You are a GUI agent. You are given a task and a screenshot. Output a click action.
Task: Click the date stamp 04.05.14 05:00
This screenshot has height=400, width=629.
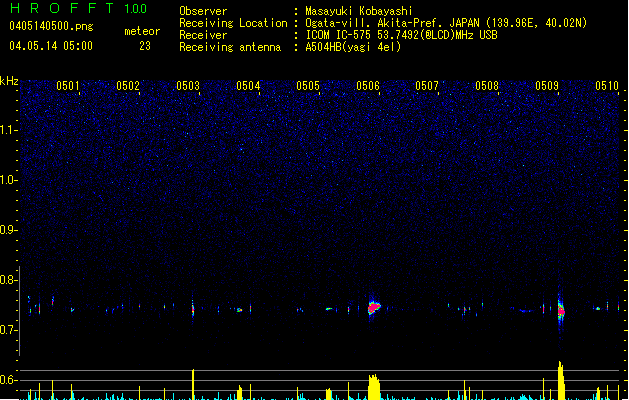coord(51,46)
